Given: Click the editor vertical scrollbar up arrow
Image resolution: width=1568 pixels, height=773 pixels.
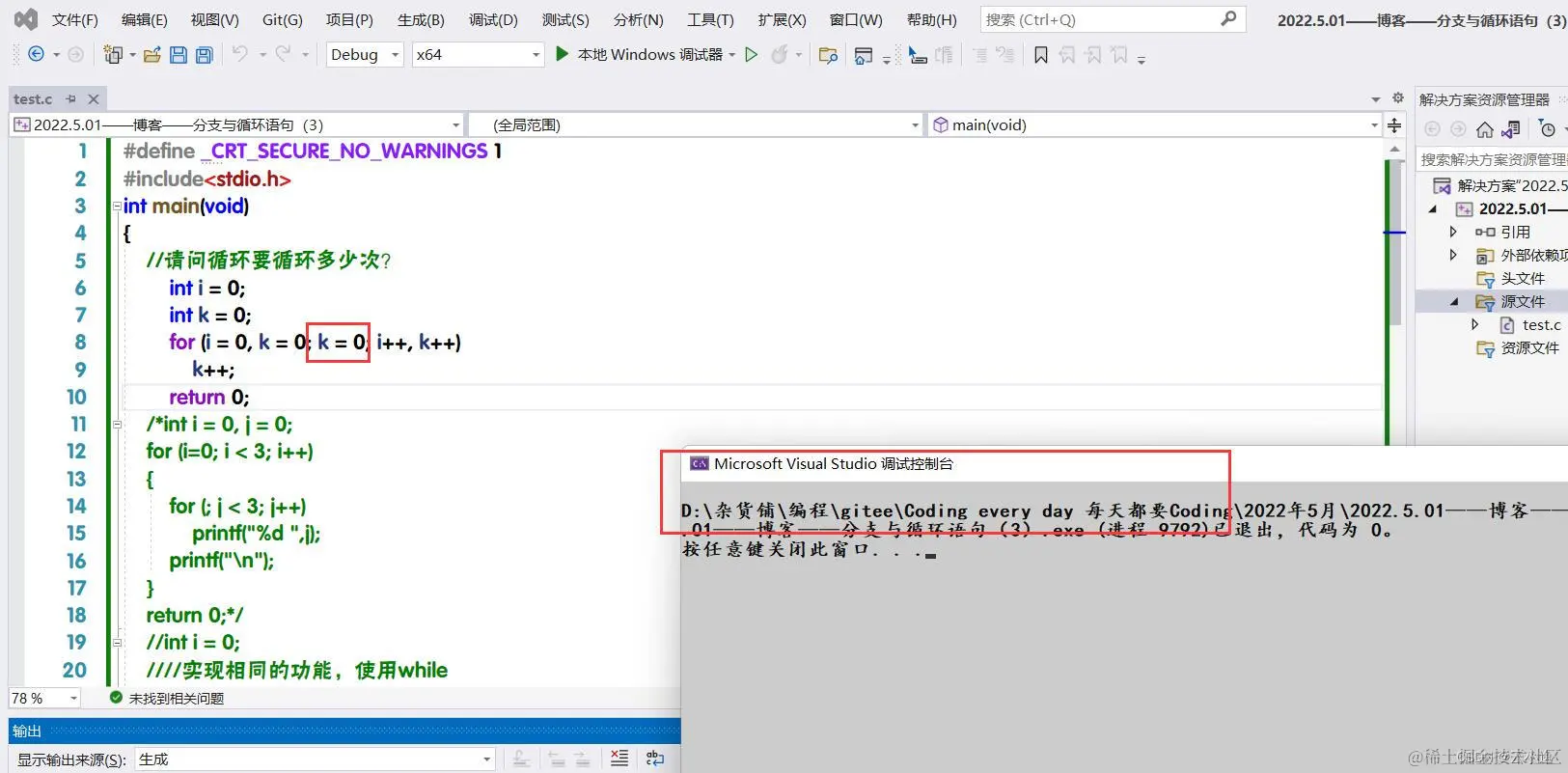Looking at the screenshot, I should [1394, 150].
